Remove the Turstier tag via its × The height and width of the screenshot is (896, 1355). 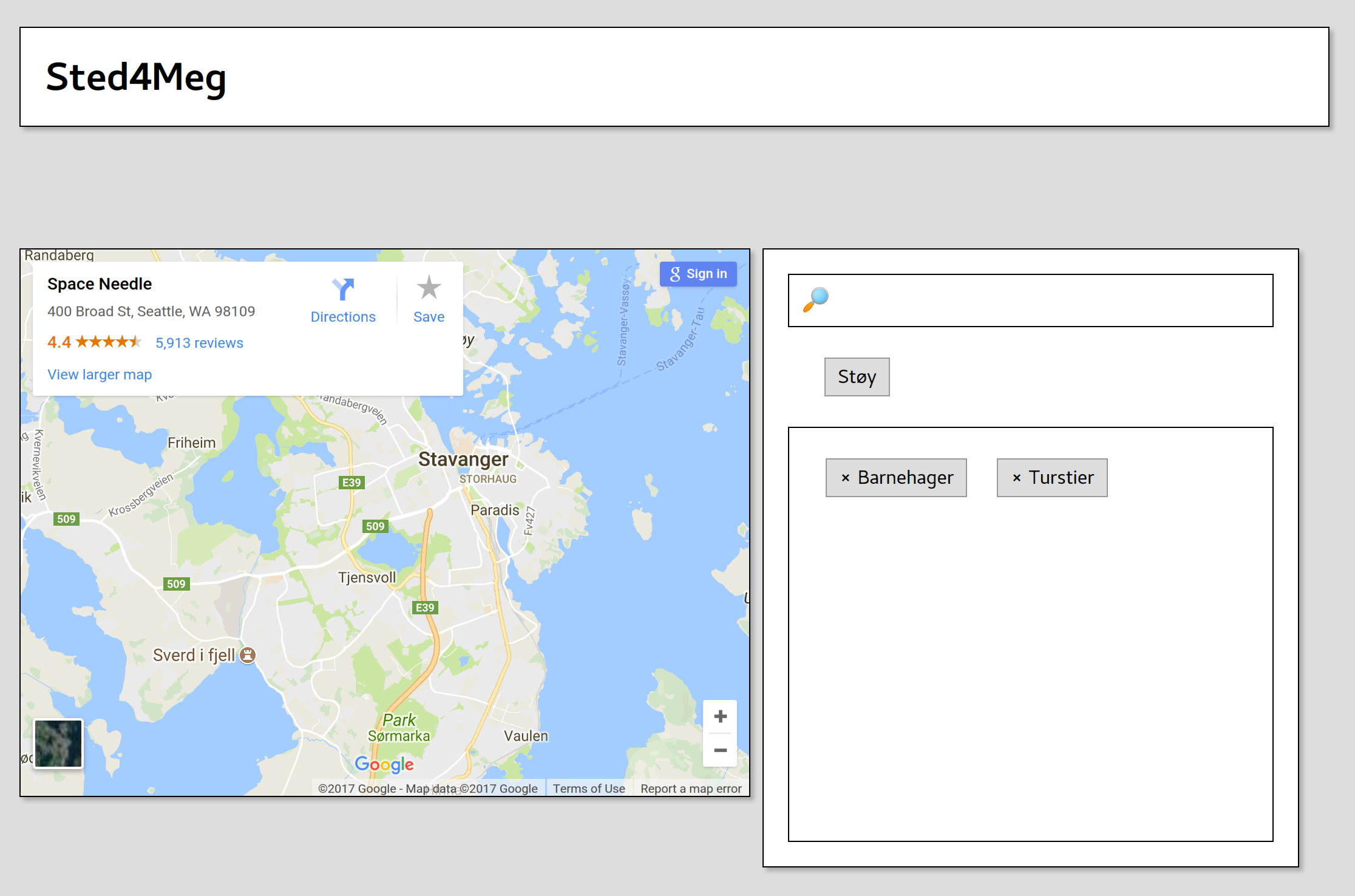coord(1016,478)
